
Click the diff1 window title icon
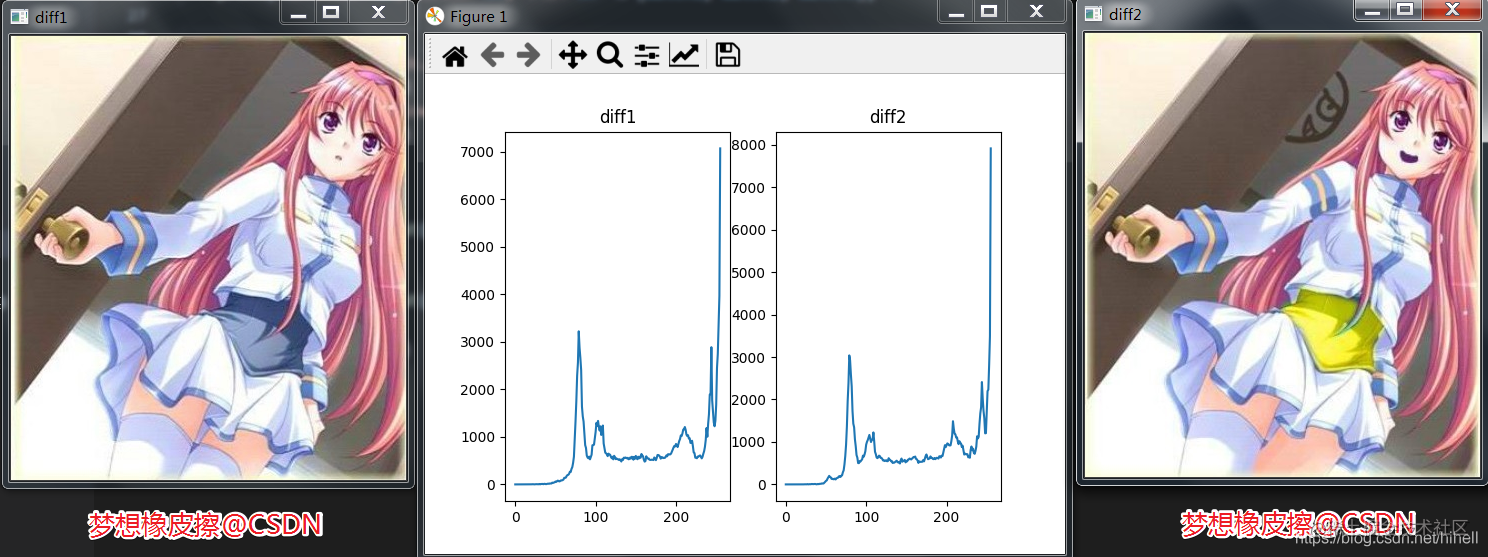pos(19,16)
